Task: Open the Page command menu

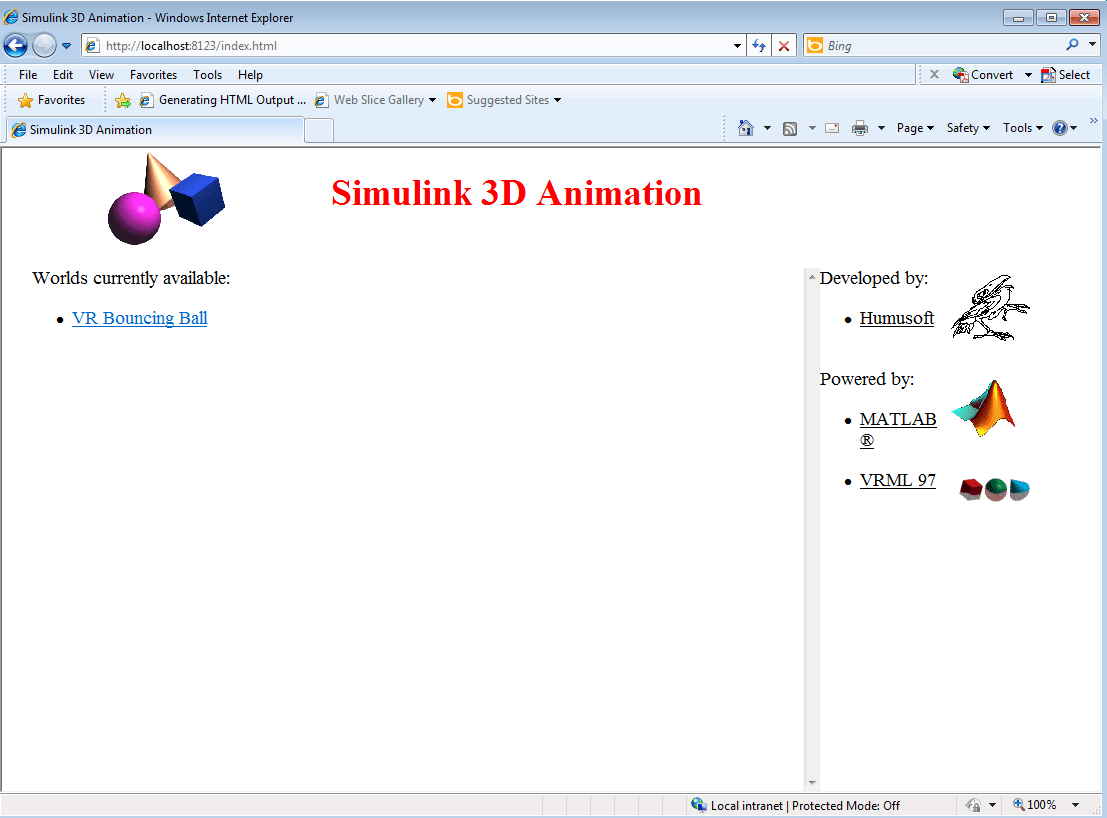Action: [x=915, y=128]
